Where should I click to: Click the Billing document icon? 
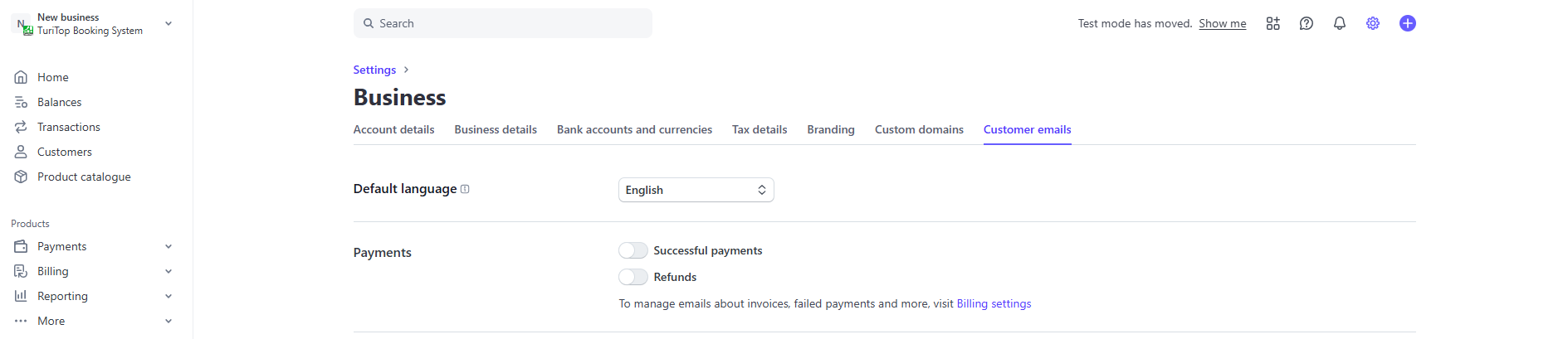click(x=21, y=271)
